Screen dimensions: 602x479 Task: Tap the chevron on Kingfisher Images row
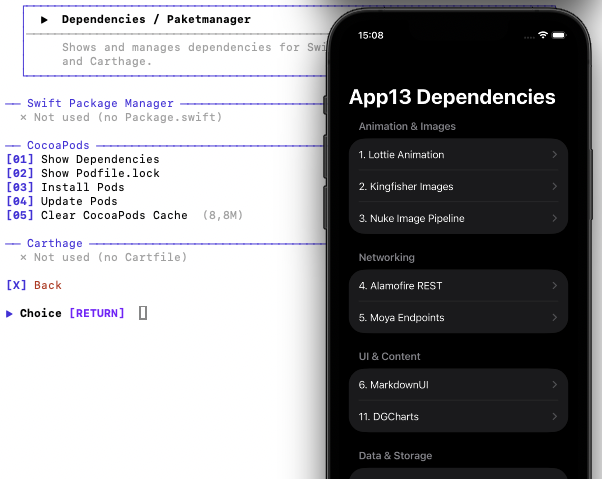pos(554,187)
